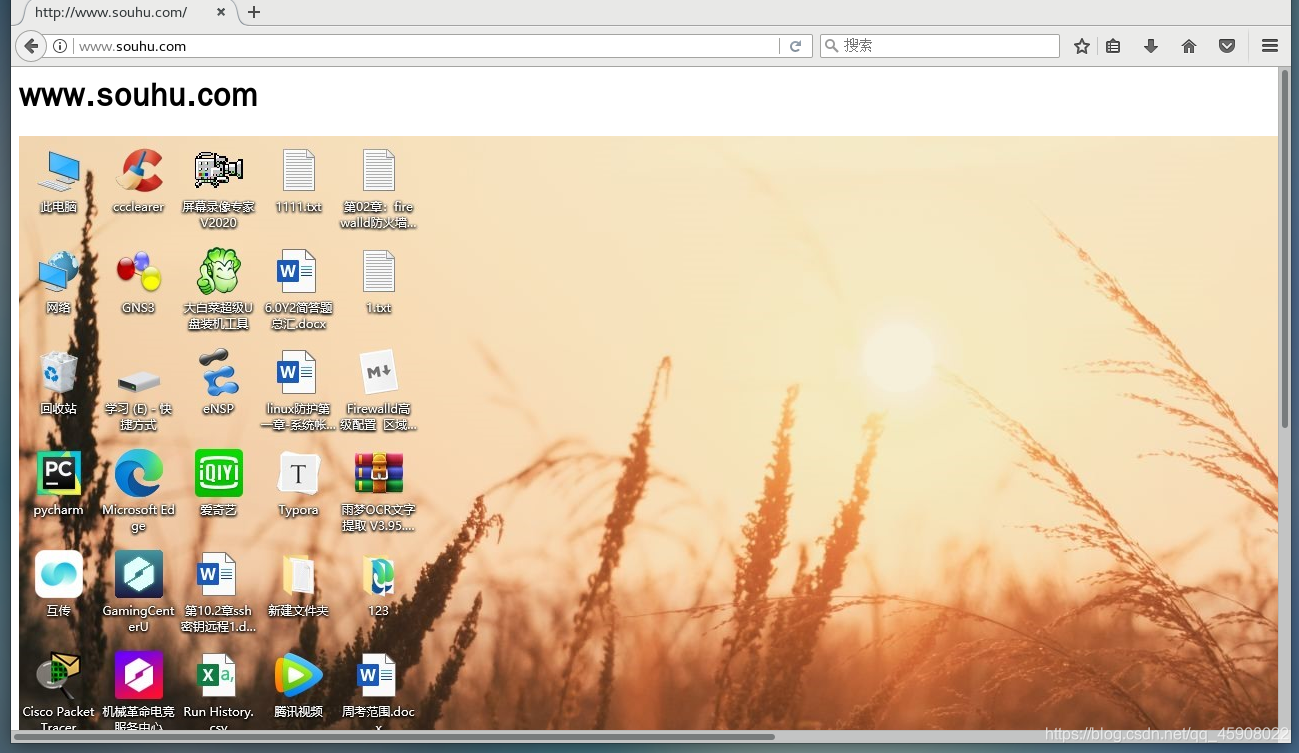
Task: Click the 互传 desktop icon
Action: point(59,585)
